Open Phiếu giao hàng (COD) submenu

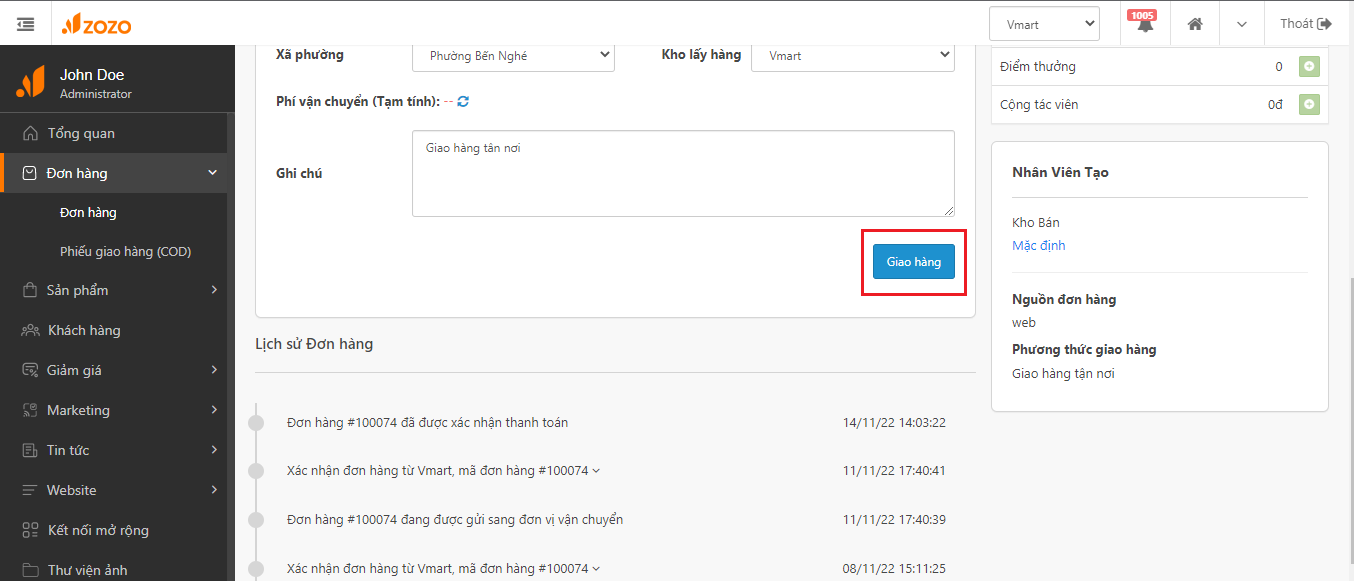click(125, 251)
